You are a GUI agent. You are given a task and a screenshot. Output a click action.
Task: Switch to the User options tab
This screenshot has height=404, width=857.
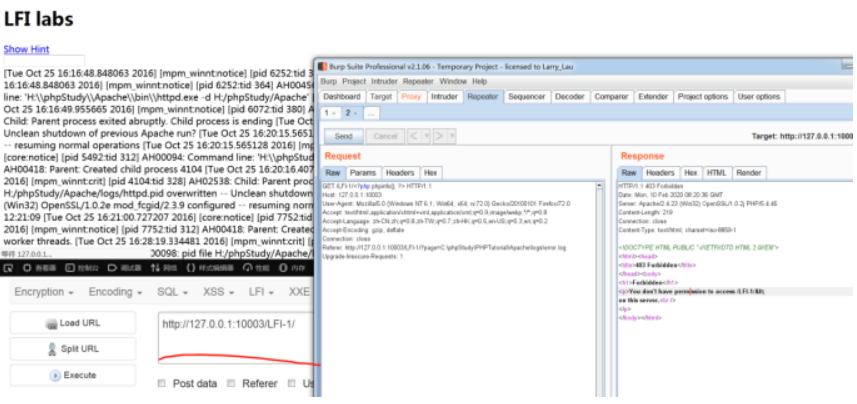[x=759, y=97]
